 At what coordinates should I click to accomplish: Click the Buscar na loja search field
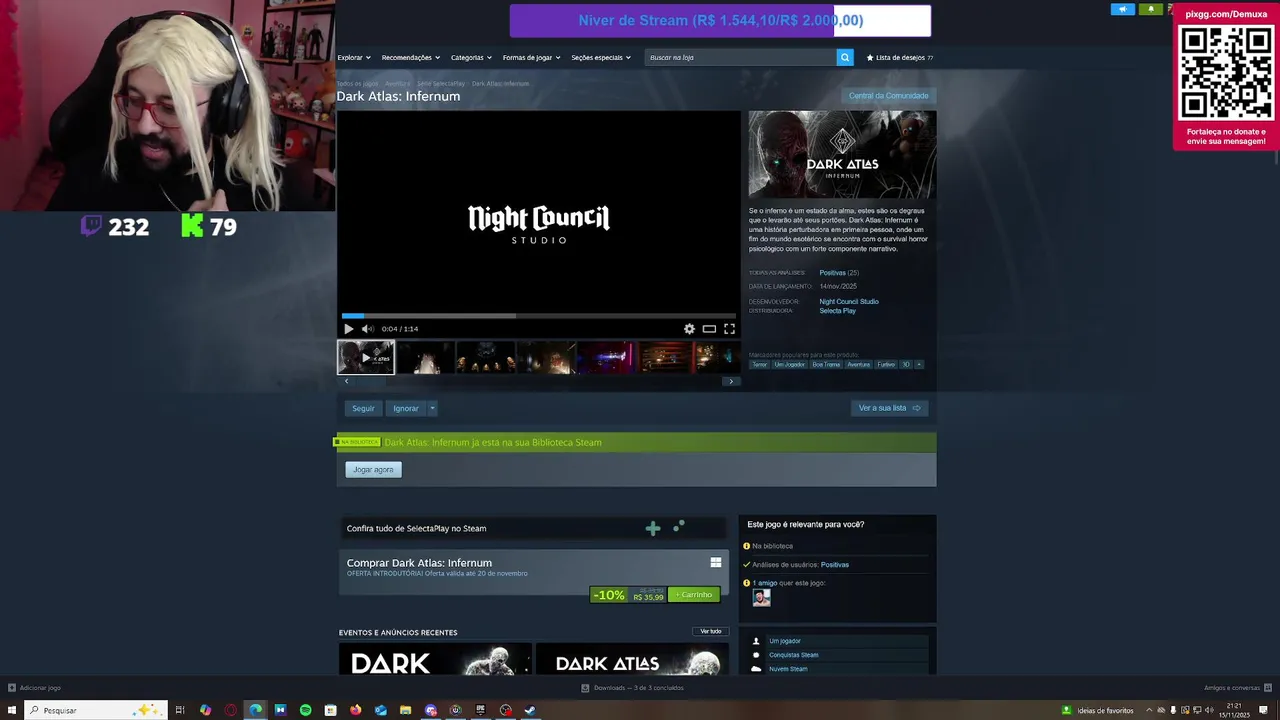[741, 58]
